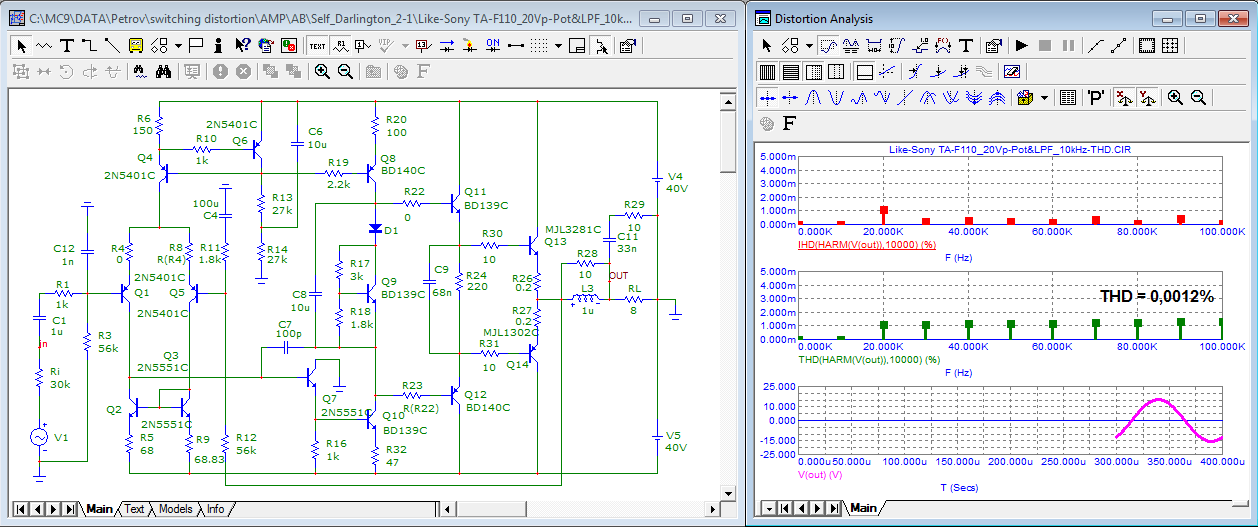Open the numeric output table icon

pyautogui.click(x=1067, y=97)
